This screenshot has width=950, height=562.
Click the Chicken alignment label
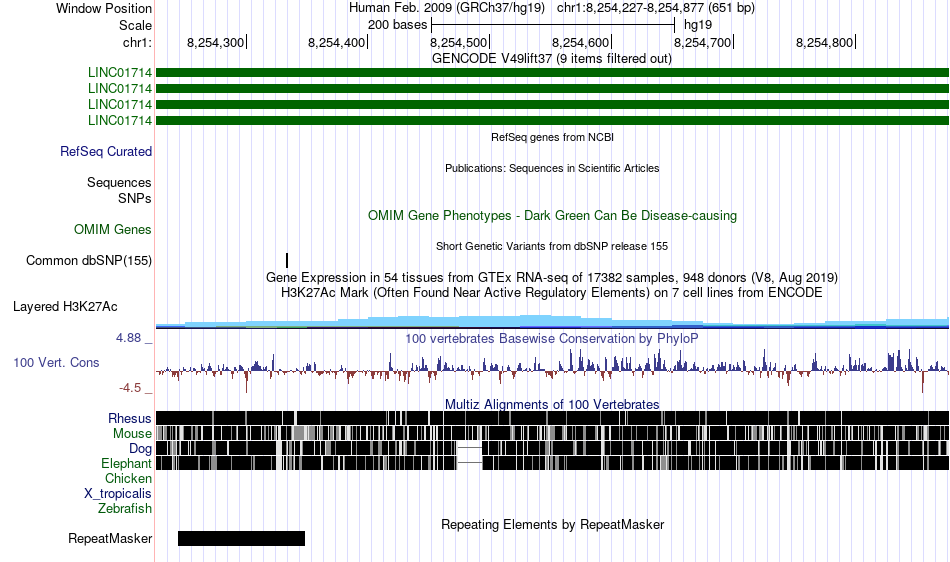128,478
